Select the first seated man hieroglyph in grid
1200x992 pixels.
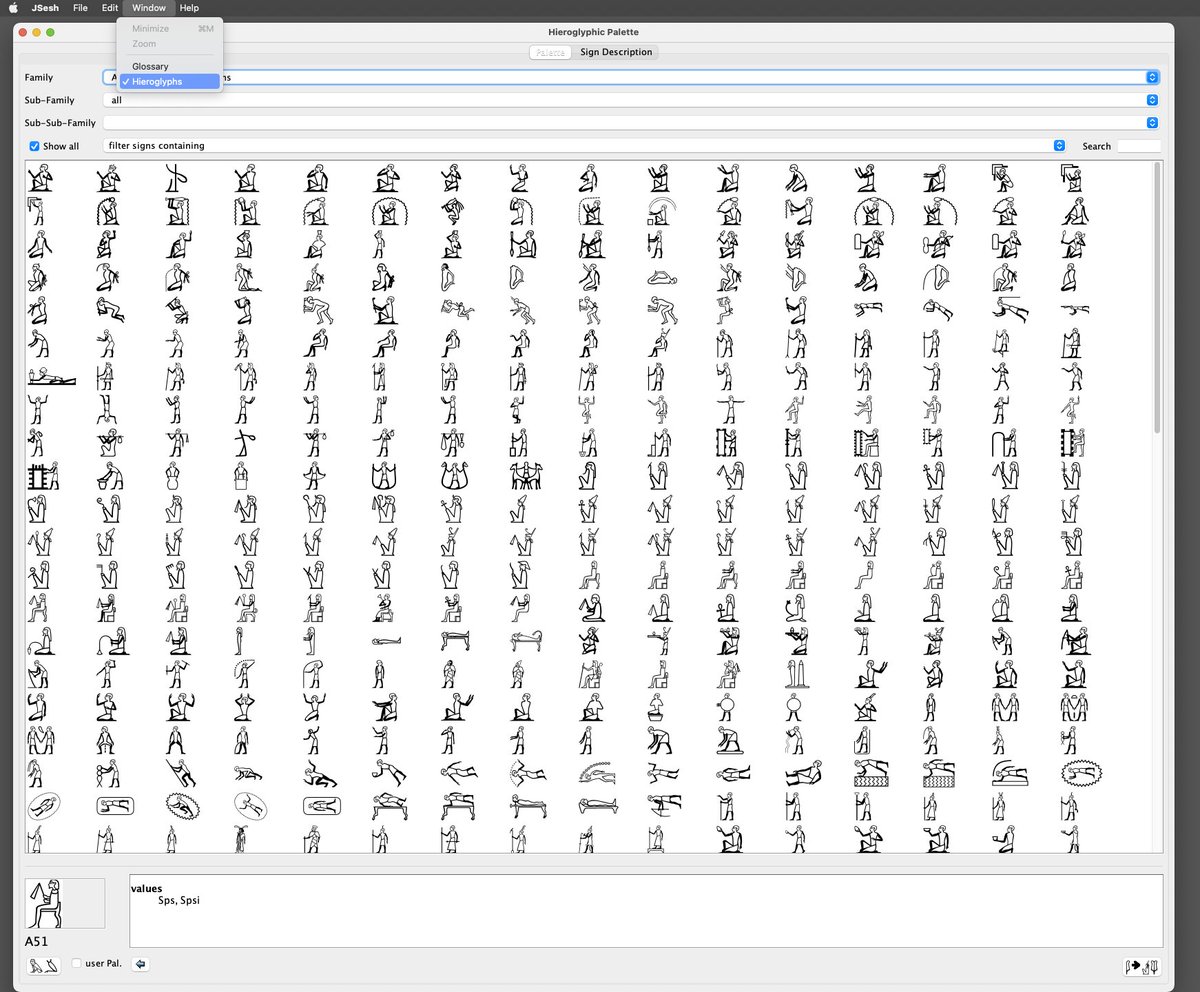(x=39, y=178)
